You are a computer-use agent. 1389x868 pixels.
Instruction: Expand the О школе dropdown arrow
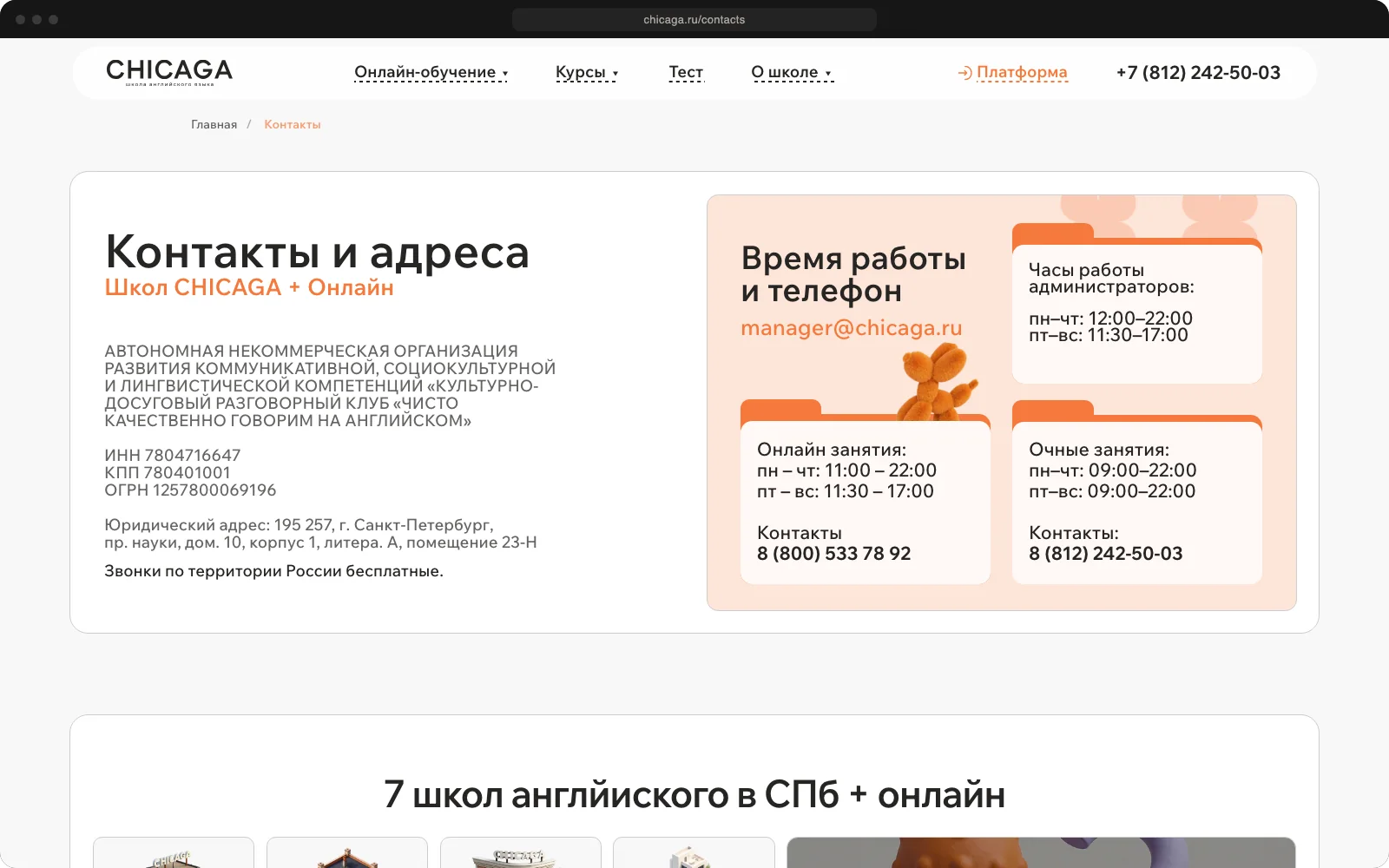click(828, 74)
